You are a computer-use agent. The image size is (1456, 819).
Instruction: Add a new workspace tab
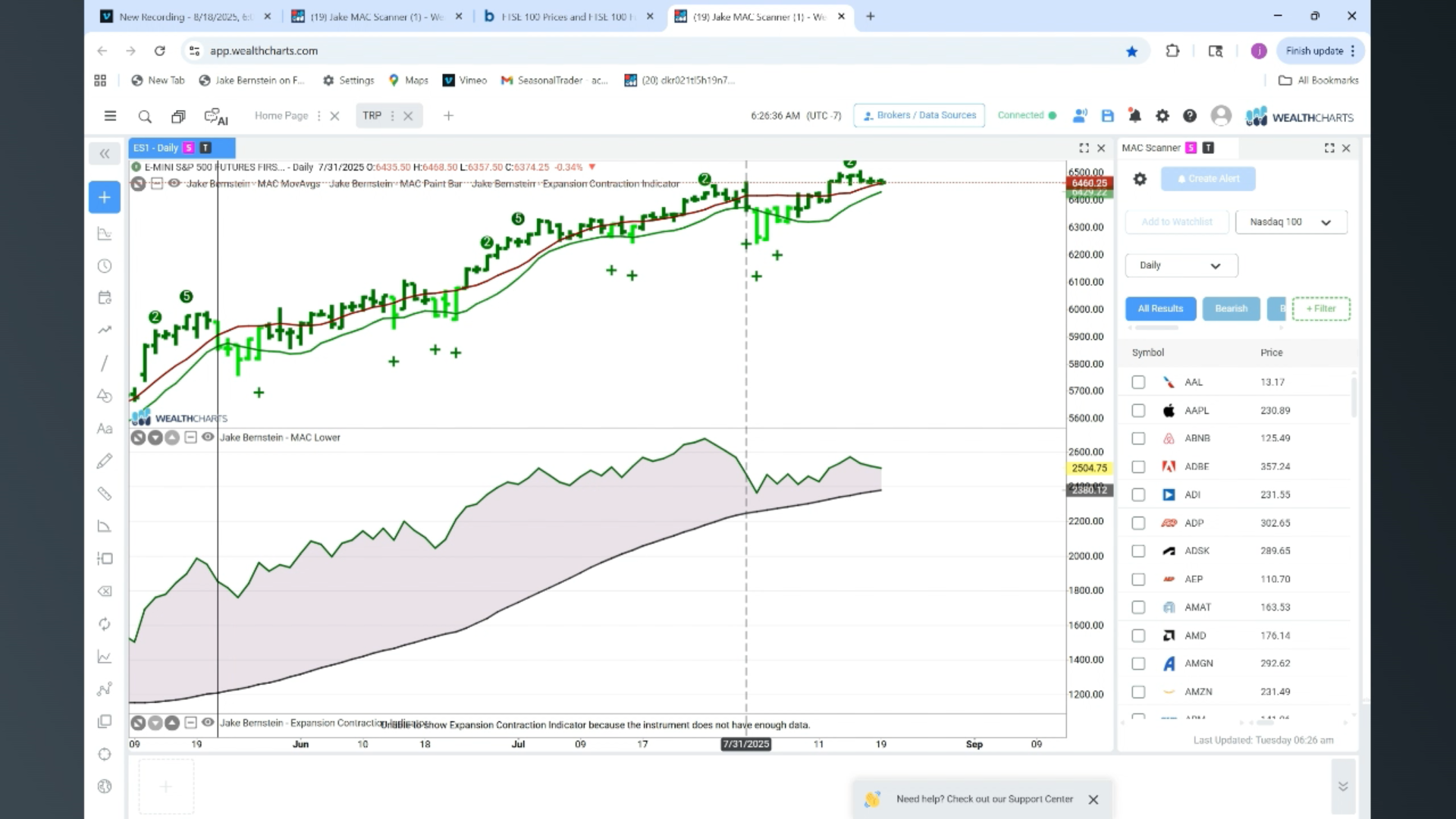click(448, 116)
